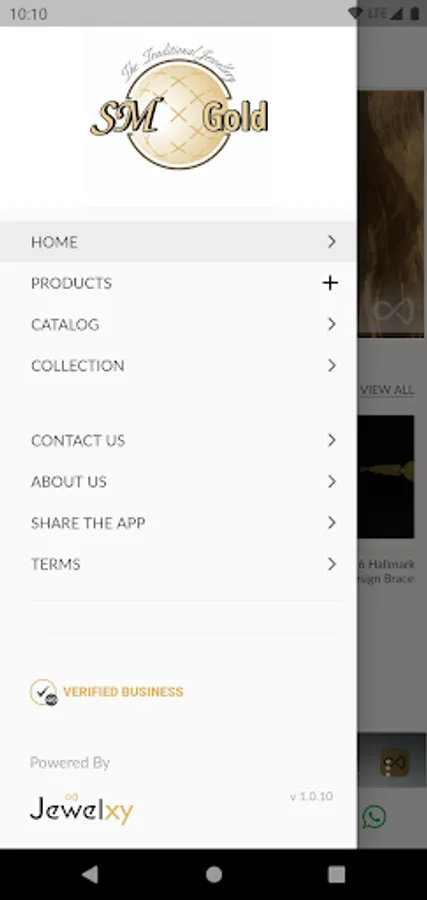Open the ABOUT US page
The width and height of the screenshot is (427, 900).
(x=178, y=482)
